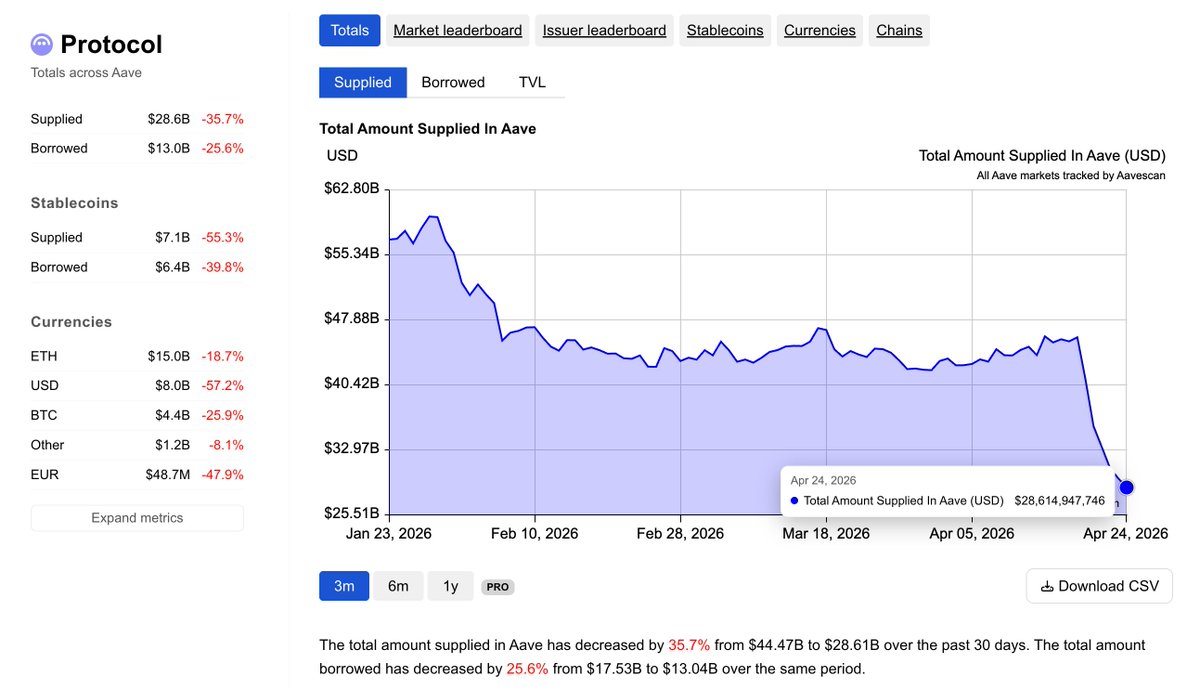Click the PRO badge

497,587
